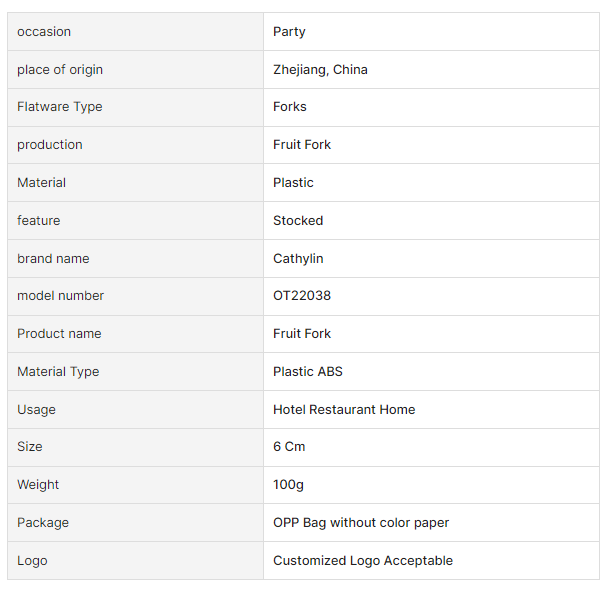Click the "Stocked" feature value
Screen dimensions: 607x590
(x=298, y=221)
